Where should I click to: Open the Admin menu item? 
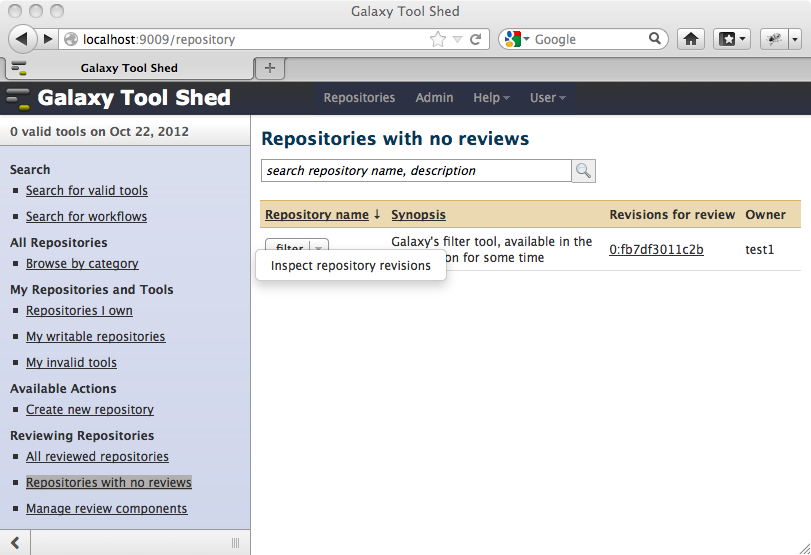[434, 98]
